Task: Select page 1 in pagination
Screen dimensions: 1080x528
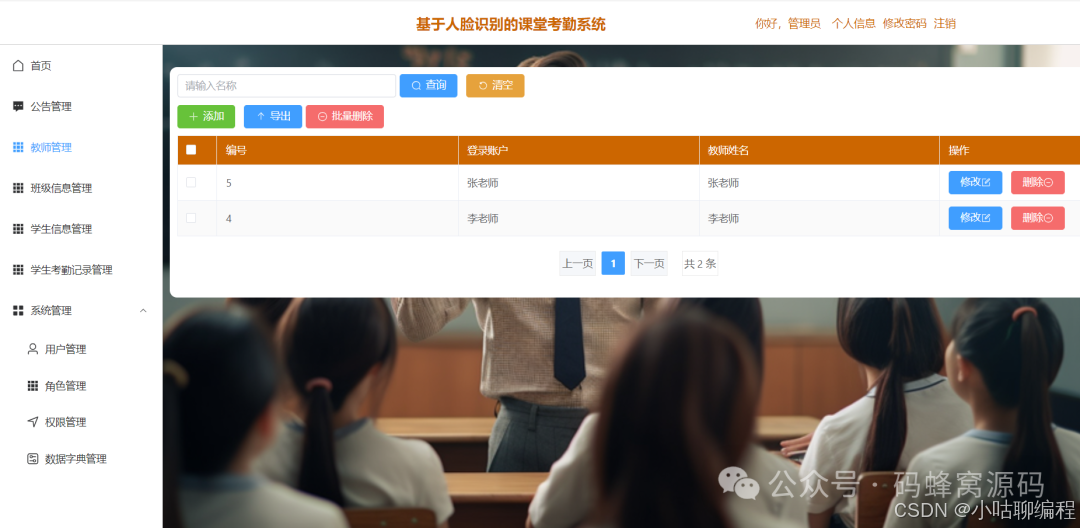Action: (613, 264)
